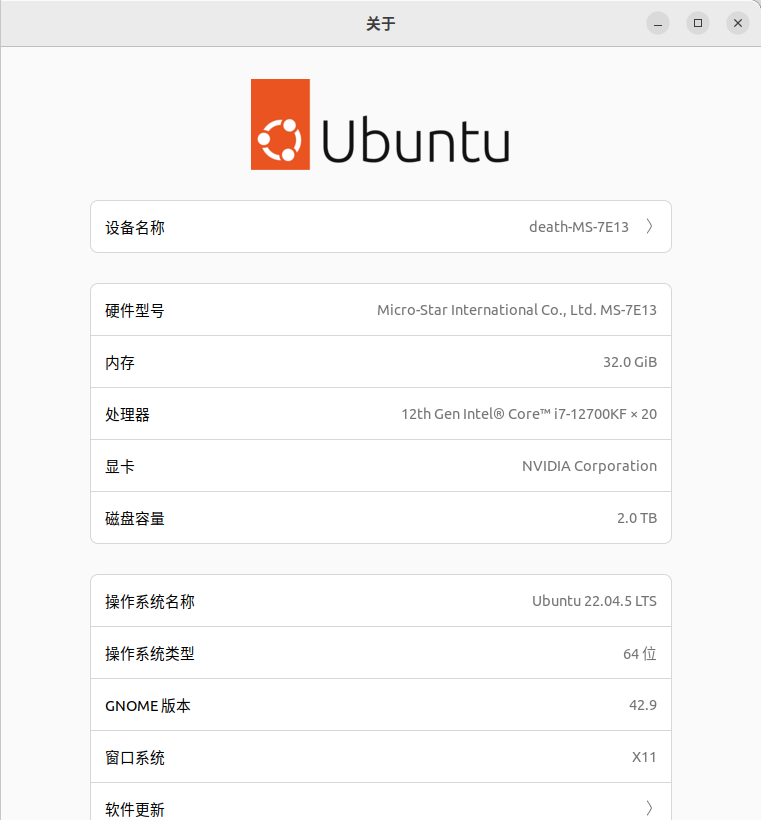Click the X11 windowing system value
This screenshot has height=820, width=761.
click(x=644, y=757)
